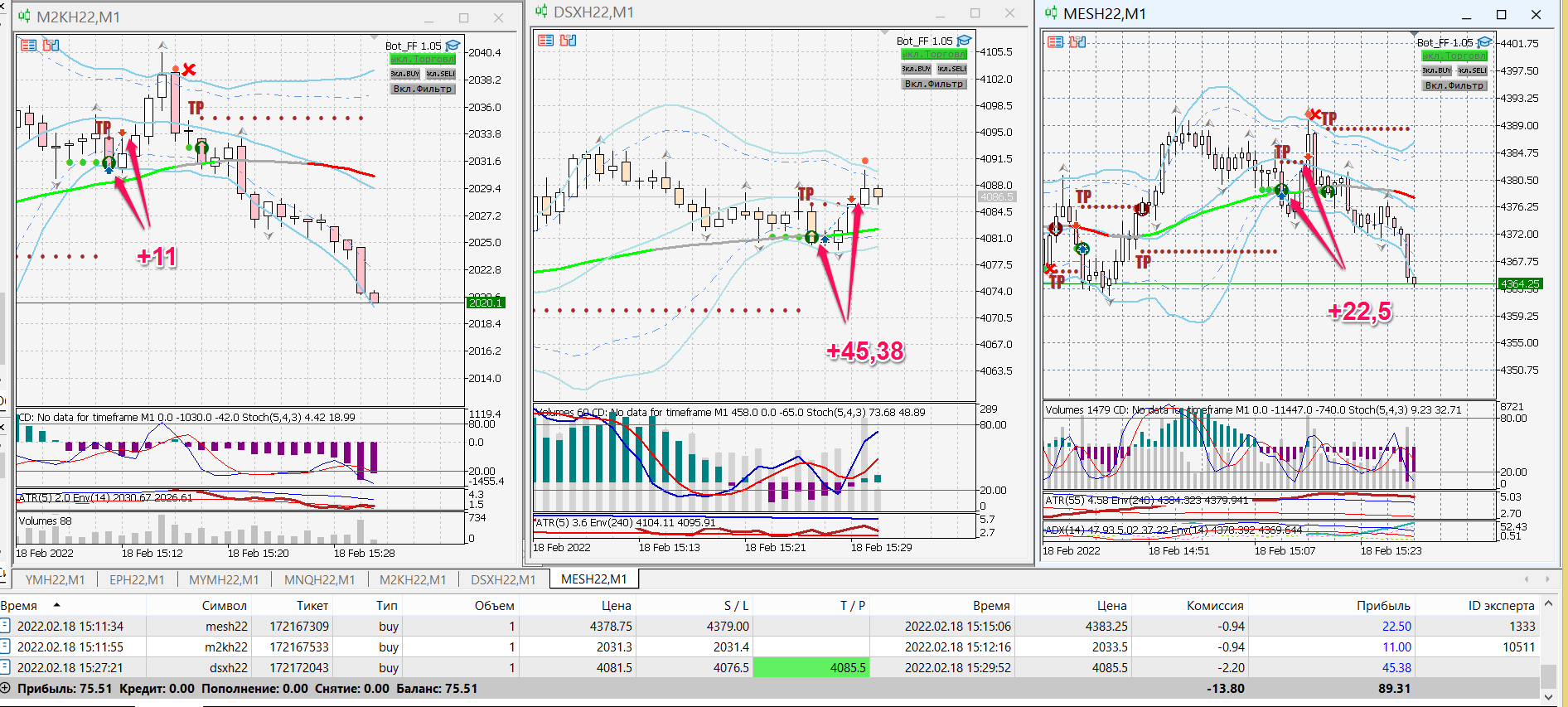Click the deal icon of the dsxh22 row

5,667
